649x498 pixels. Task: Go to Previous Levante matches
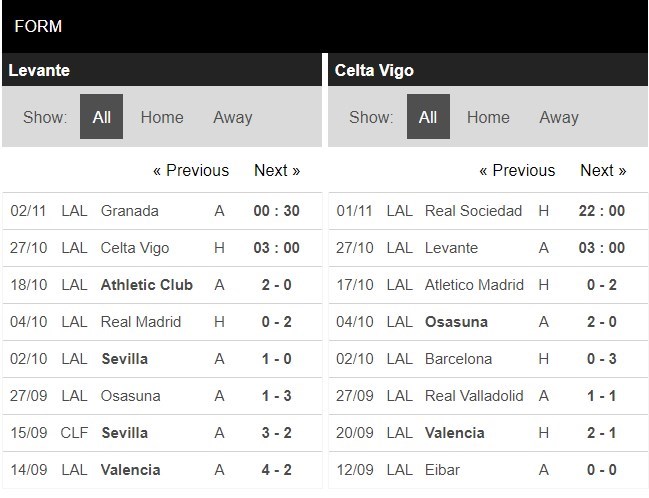click(190, 170)
